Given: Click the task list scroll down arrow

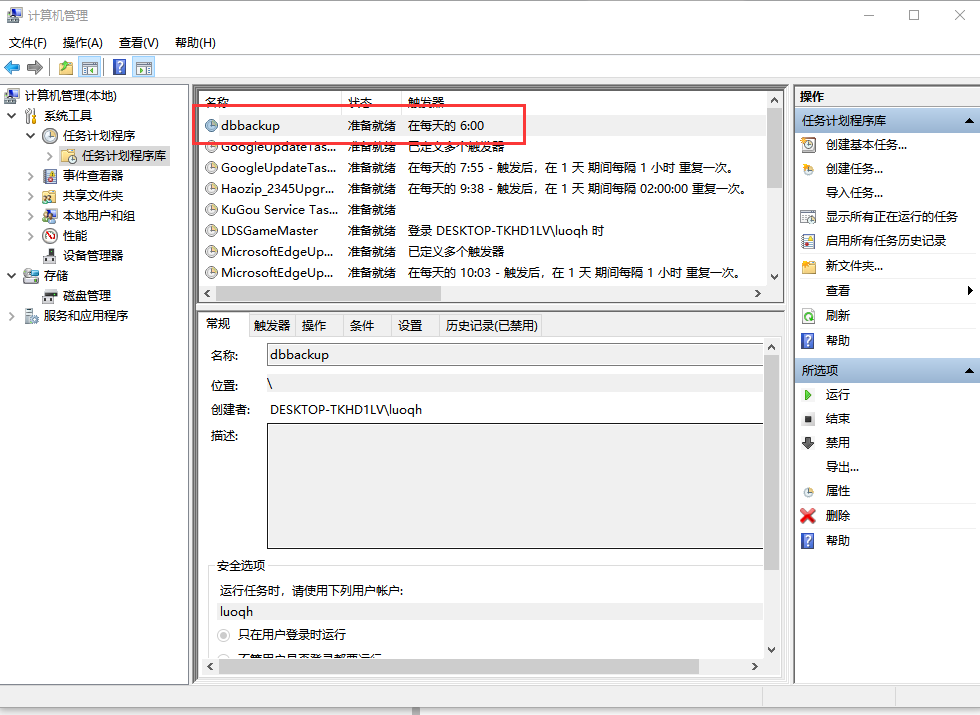Looking at the screenshot, I should point(774,277).
